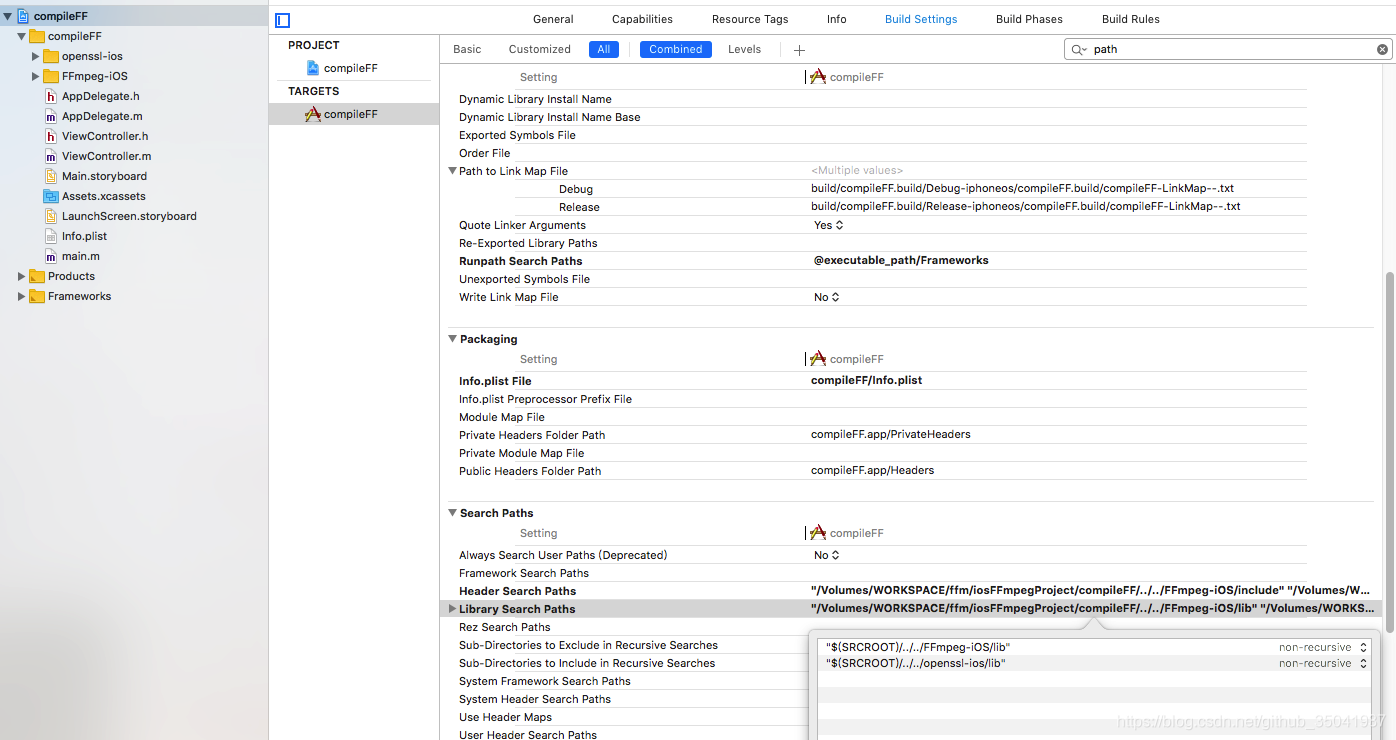Open the Quote Linker Arguments Yes dropdown
Image resolution: width=1396 pixels, height=740 pixels.
(x=828, y=225)
